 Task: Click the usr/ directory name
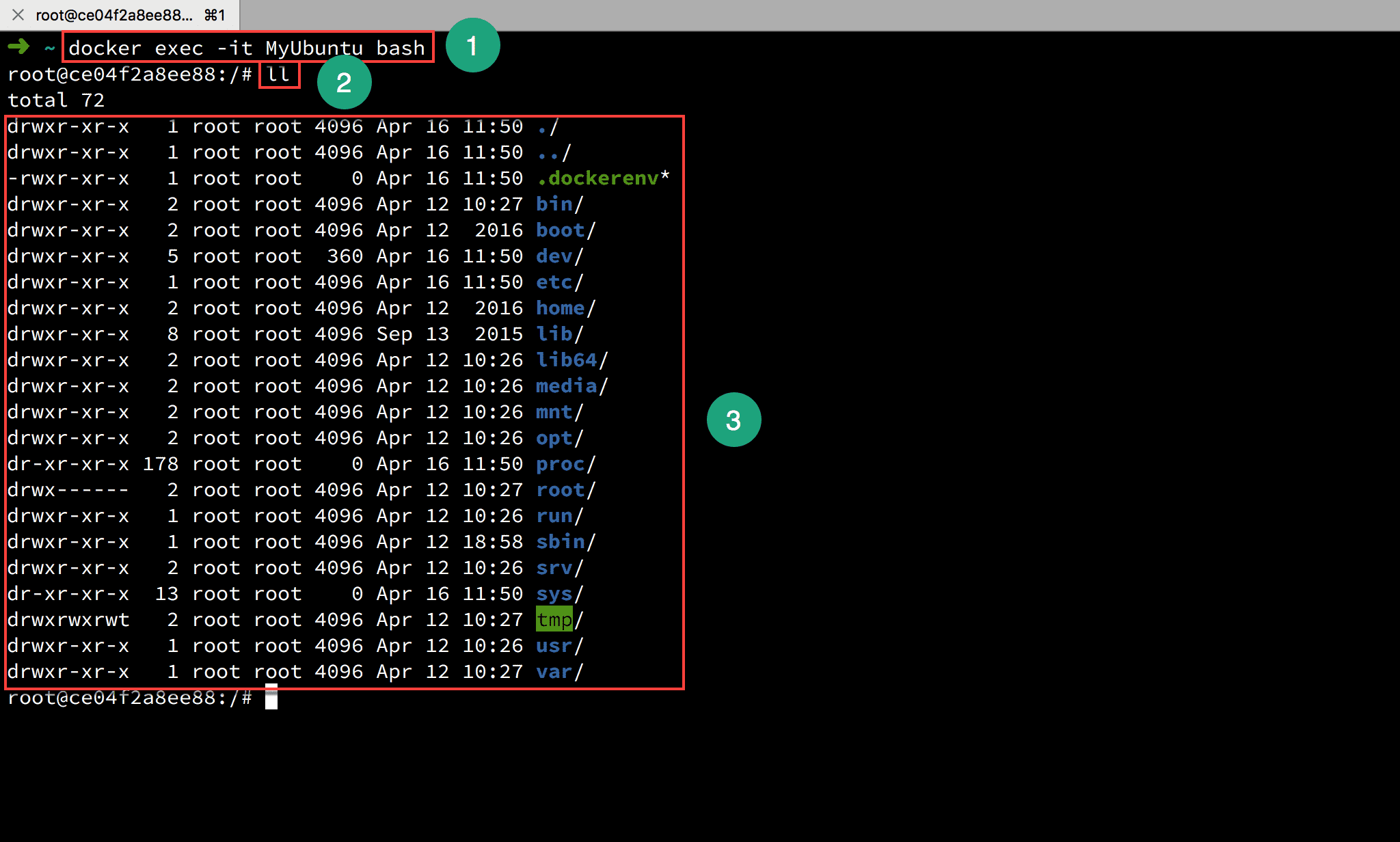coord(560,646)
